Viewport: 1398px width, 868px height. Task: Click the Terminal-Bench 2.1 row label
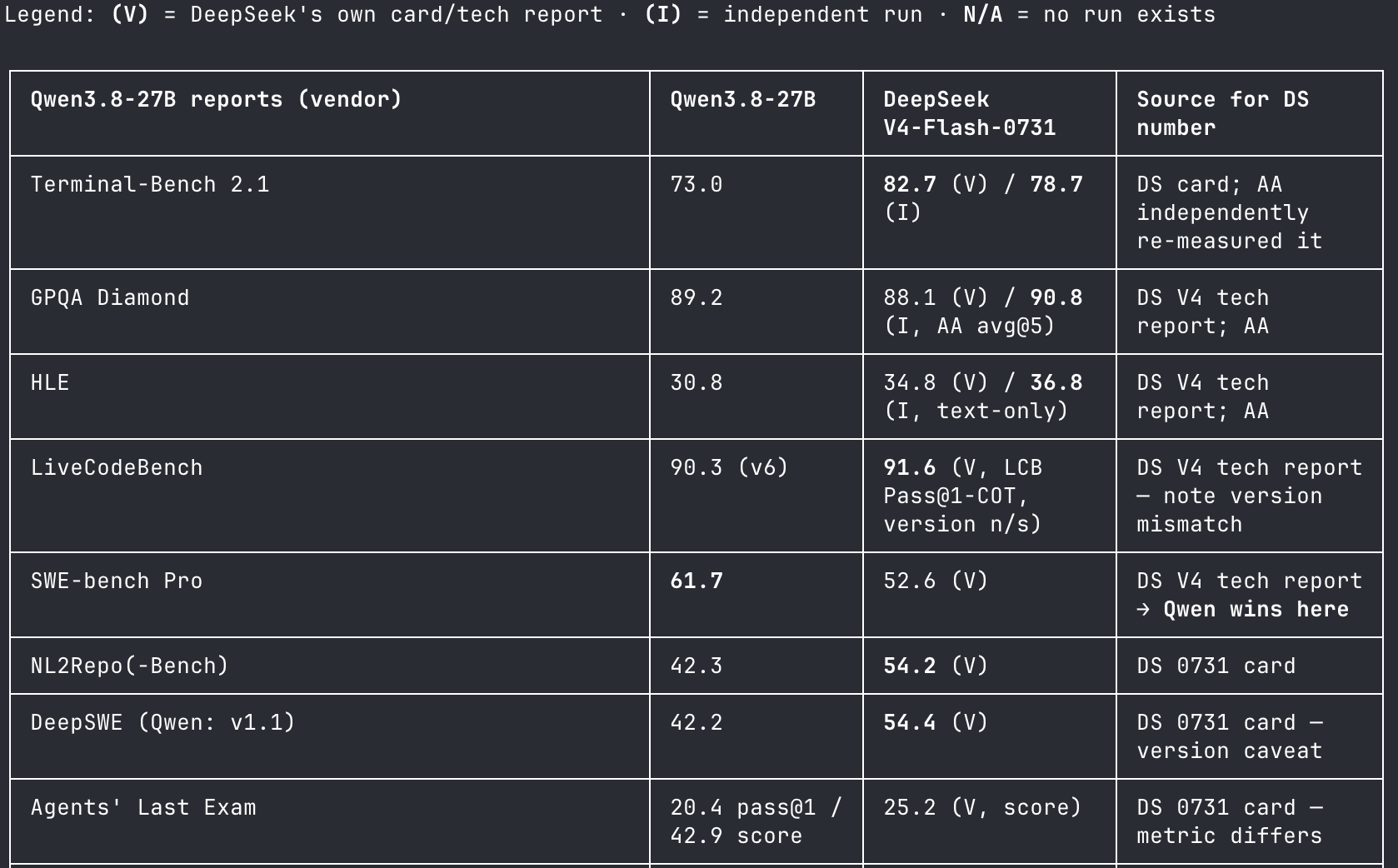(x=150, y=184)
